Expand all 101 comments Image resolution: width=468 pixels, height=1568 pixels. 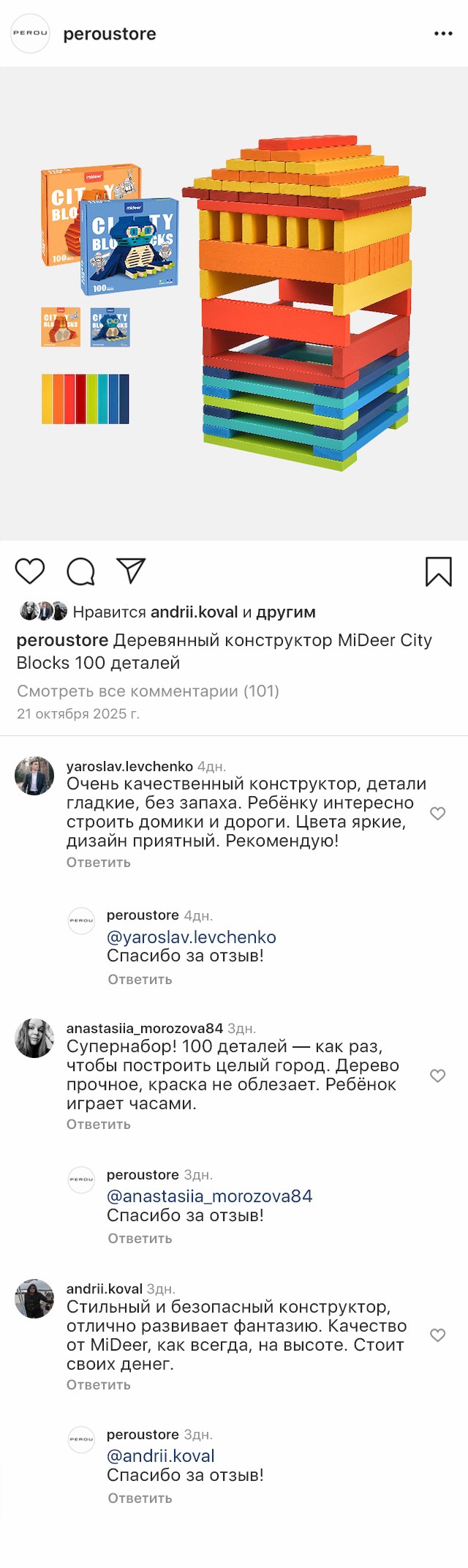(148, 691)
